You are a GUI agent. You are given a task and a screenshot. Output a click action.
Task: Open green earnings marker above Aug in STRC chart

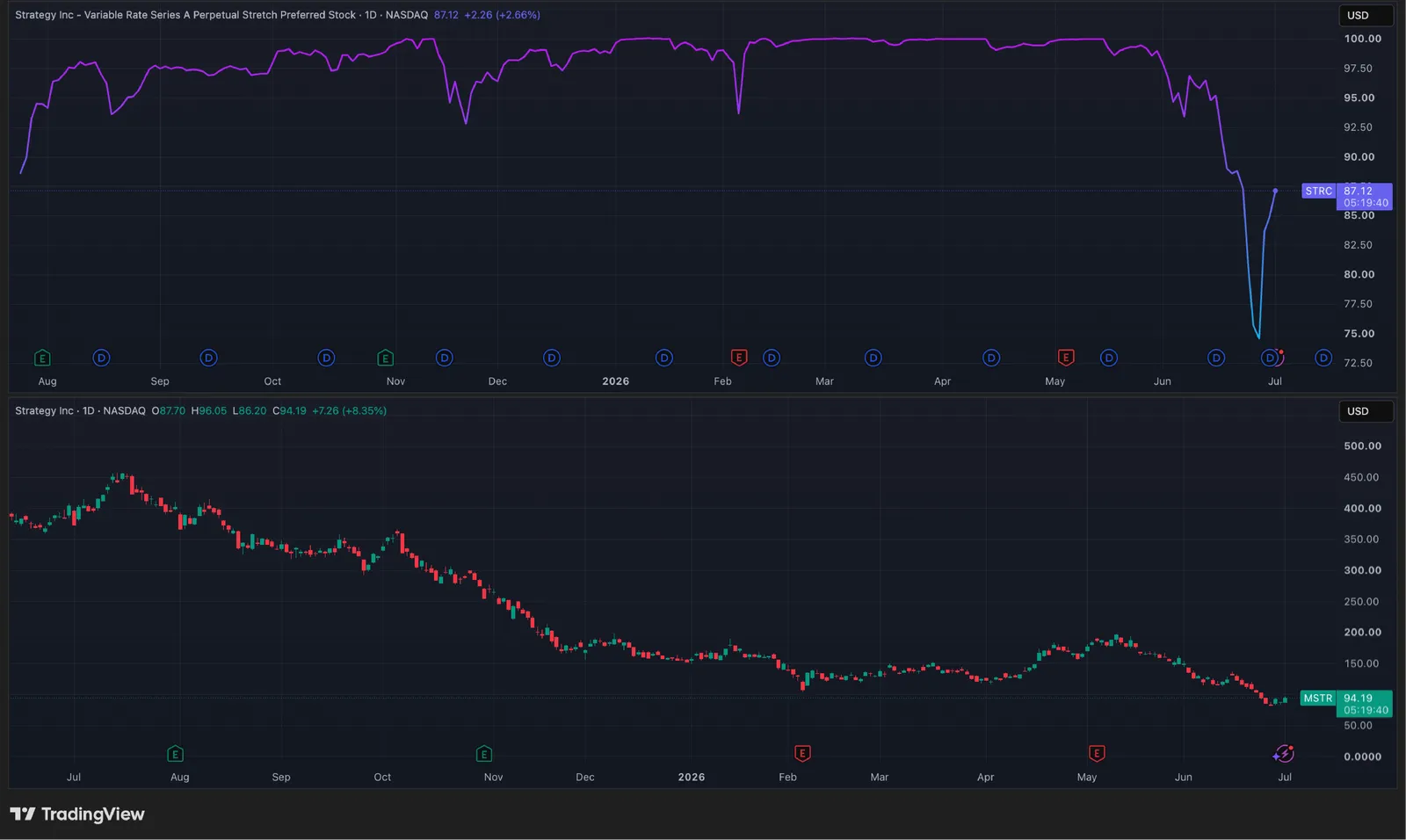pos(42,358)
